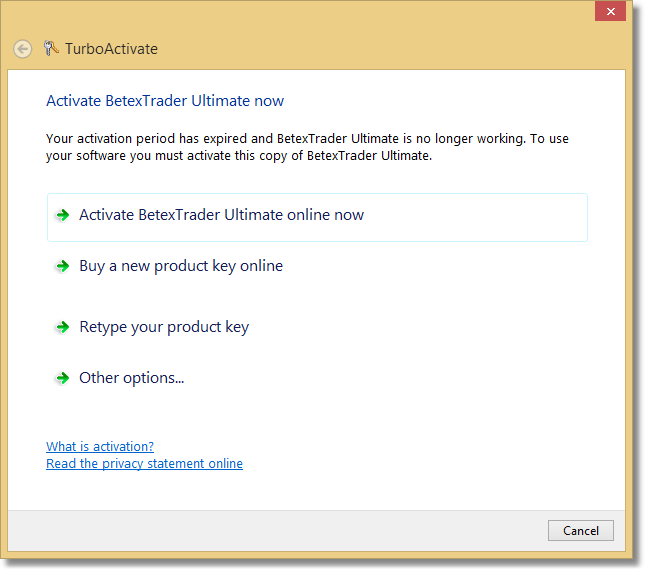This screenshot has height=571, width=645.
Task: Click the gray footer bar left of Cancel
Action: (x=280, y=531)
